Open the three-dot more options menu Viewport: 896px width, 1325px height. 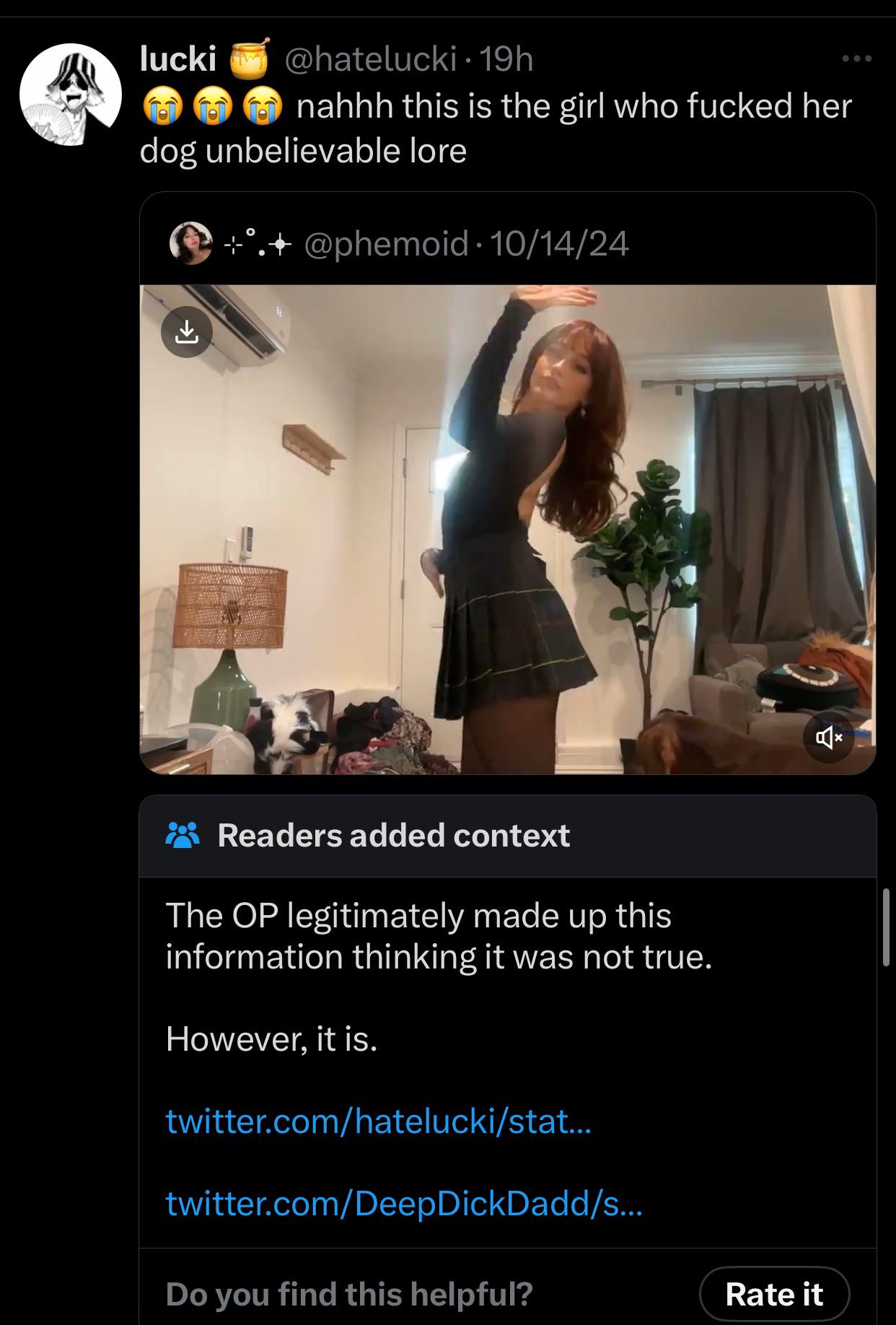pos(857,58)
